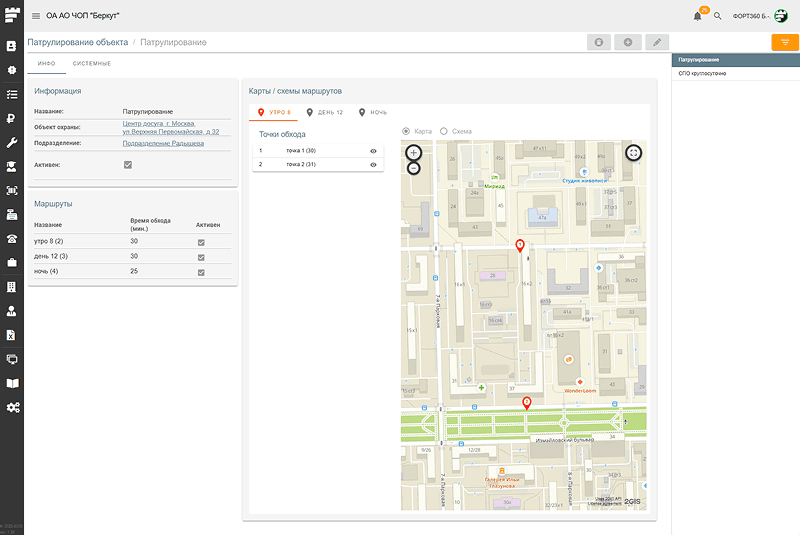Click the search magnifier icon
The height and width of the screenshot is (535, 800).
717,16
